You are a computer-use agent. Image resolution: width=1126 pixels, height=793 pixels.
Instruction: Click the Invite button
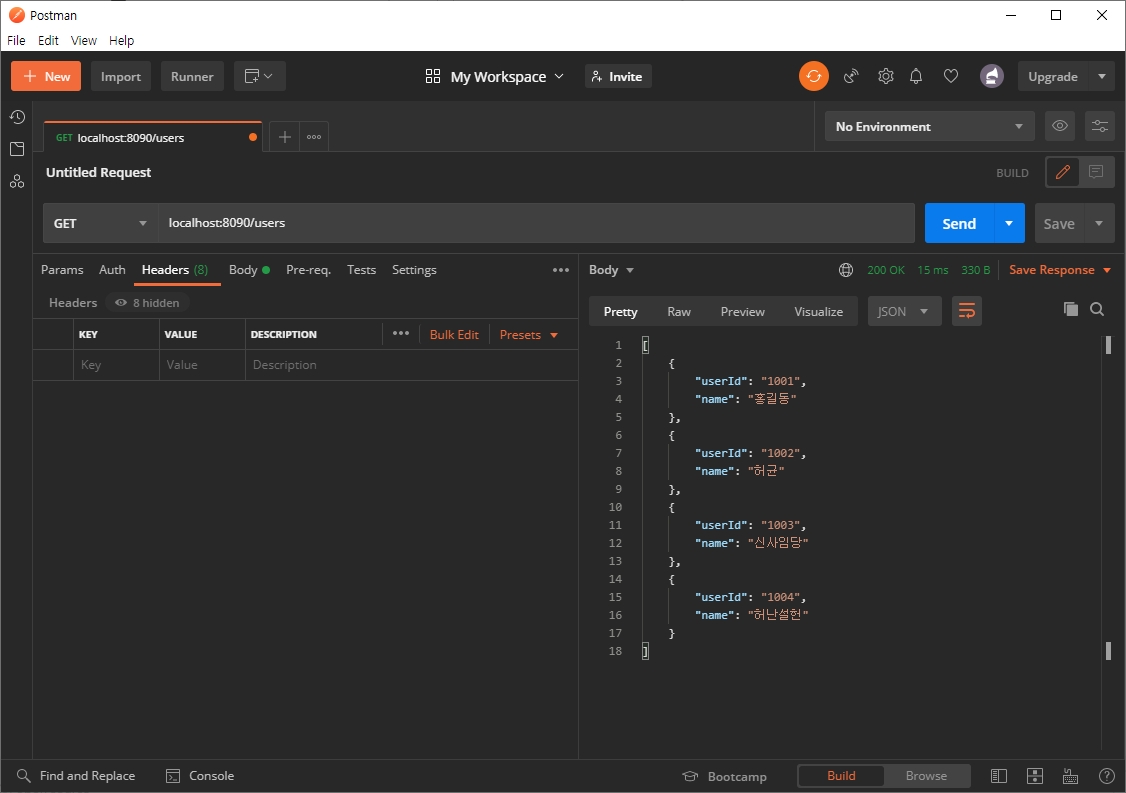pyautogui.click(x=618, y=76)
